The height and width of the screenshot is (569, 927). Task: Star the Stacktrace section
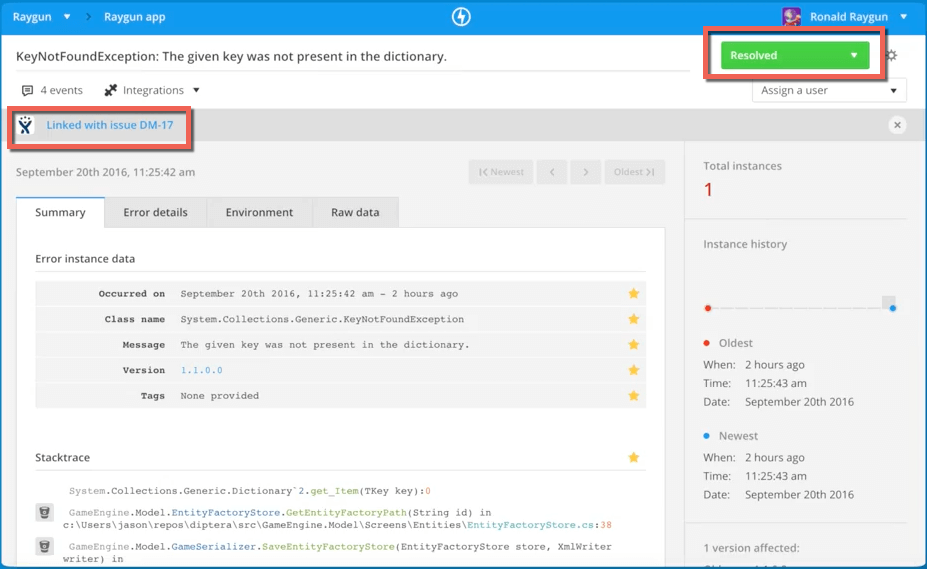click(x=634, y=457)
